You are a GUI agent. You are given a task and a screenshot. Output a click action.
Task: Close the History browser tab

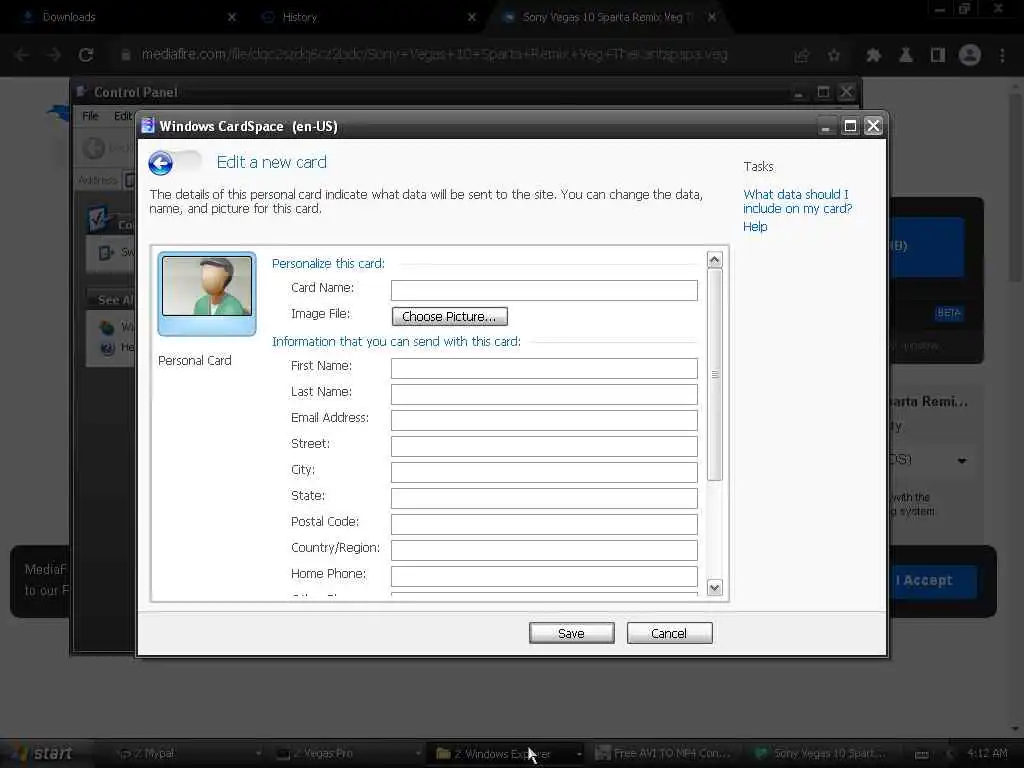[x=472, y=17]
